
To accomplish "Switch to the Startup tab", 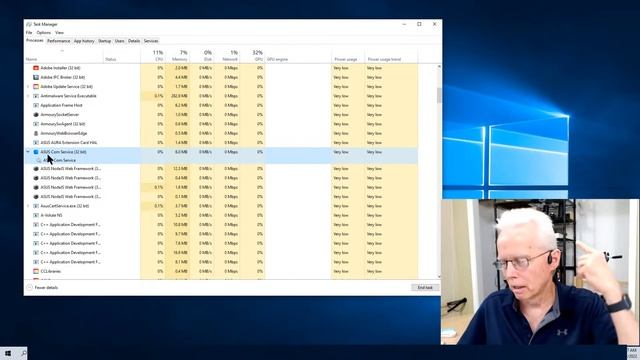I will [x=104, y=41].
